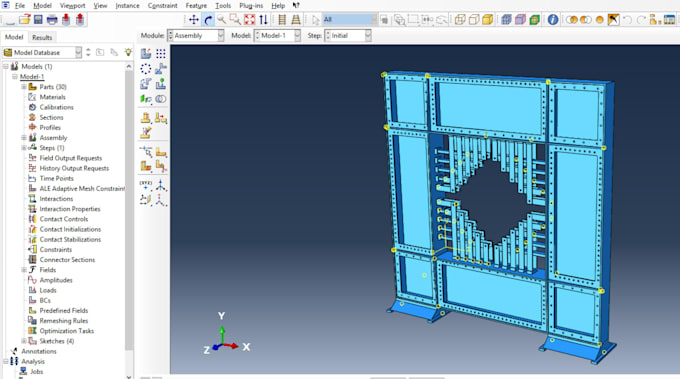The image size is (680, 379).
Task: Click the Linear Pattern tool
Action: [161, 54]
